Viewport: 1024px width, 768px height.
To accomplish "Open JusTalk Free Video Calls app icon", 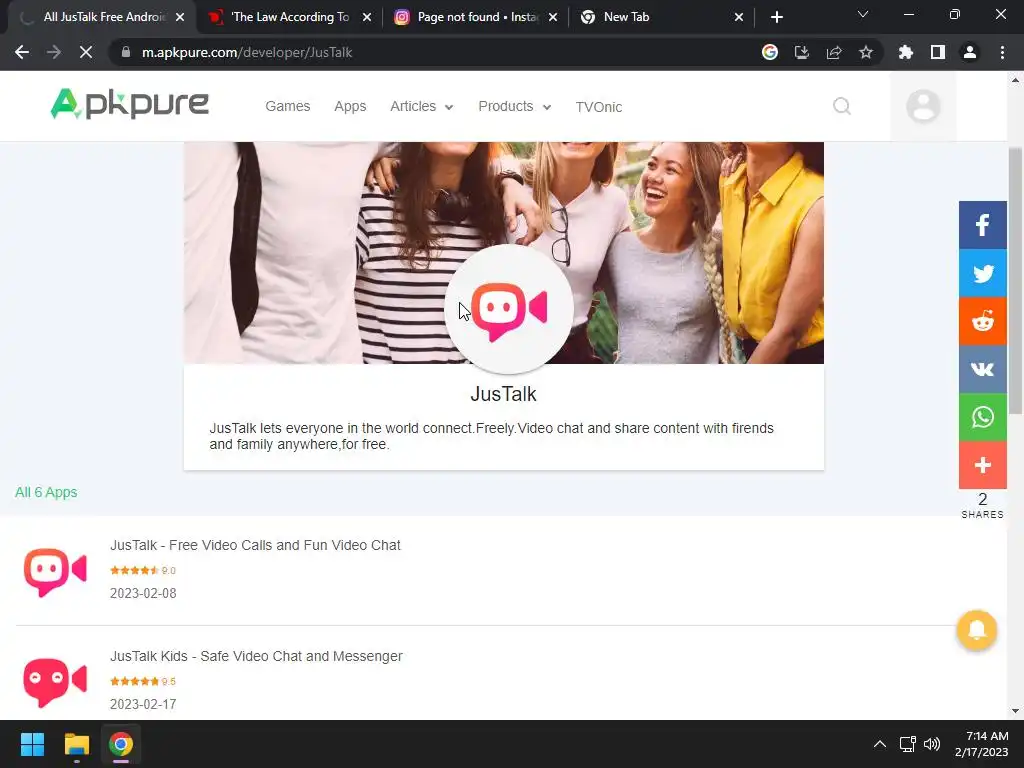I will (x=55, y=571).
